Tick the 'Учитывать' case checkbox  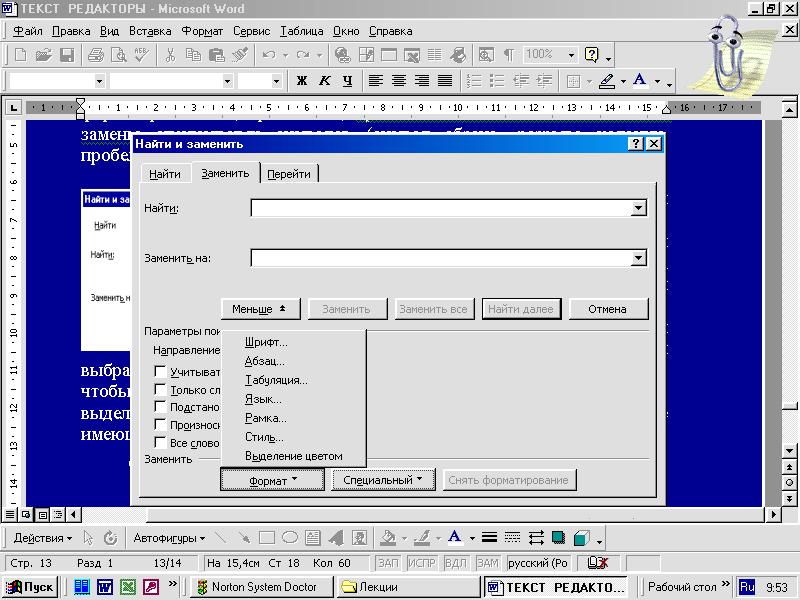click(160, 371)
